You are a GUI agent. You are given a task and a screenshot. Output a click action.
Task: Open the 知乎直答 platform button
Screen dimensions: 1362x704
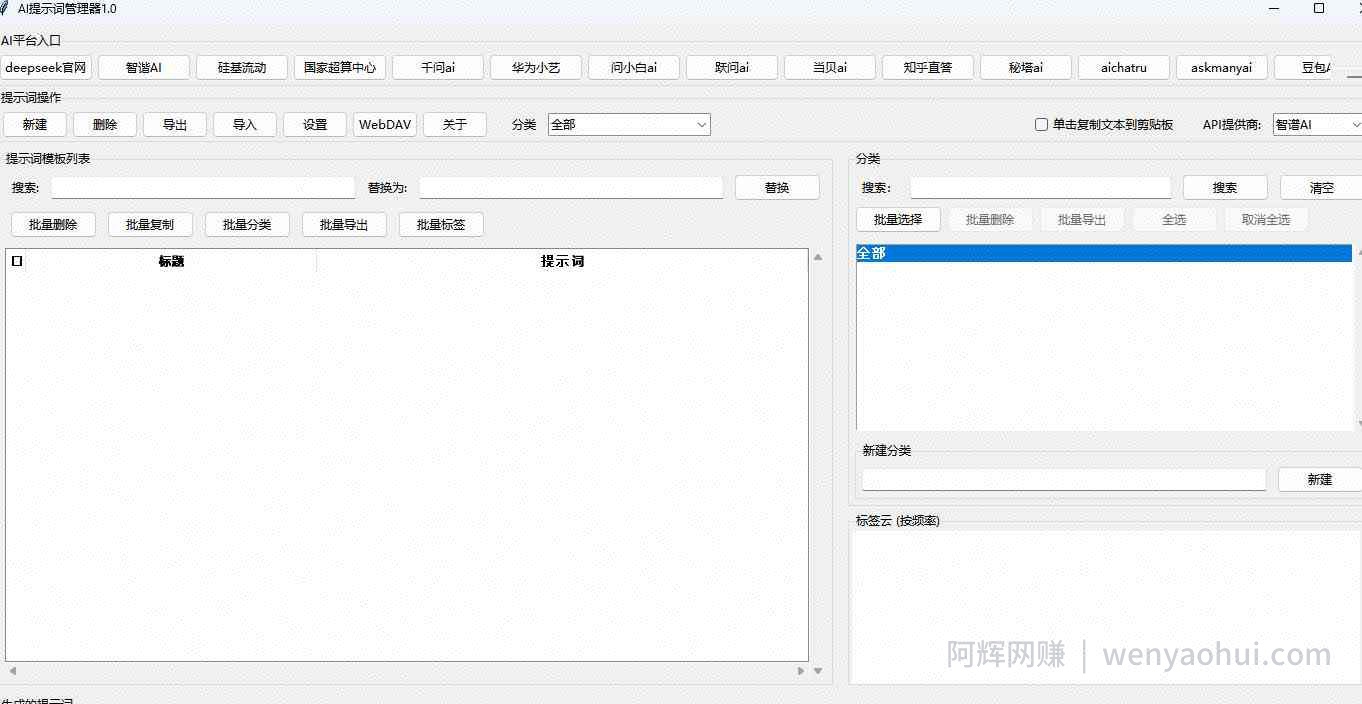(928, 68)
